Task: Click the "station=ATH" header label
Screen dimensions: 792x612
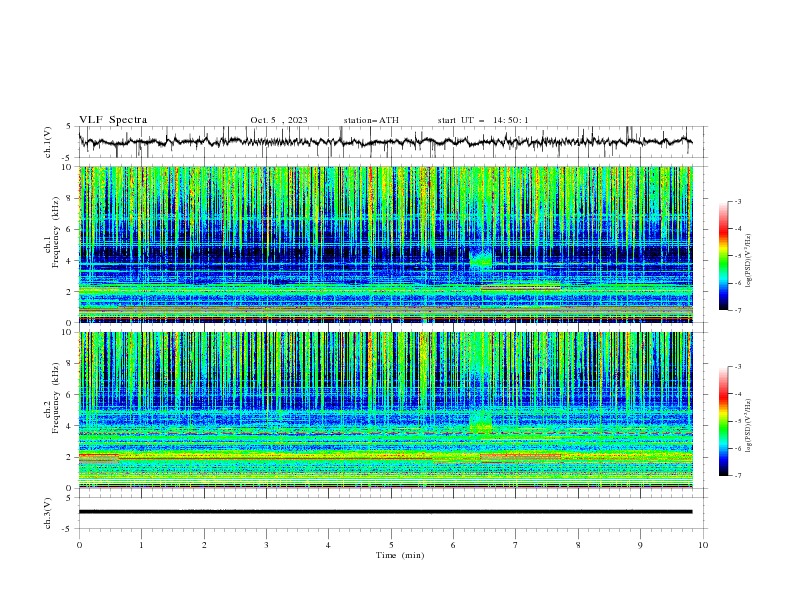Action: click(x=371, y=120)
